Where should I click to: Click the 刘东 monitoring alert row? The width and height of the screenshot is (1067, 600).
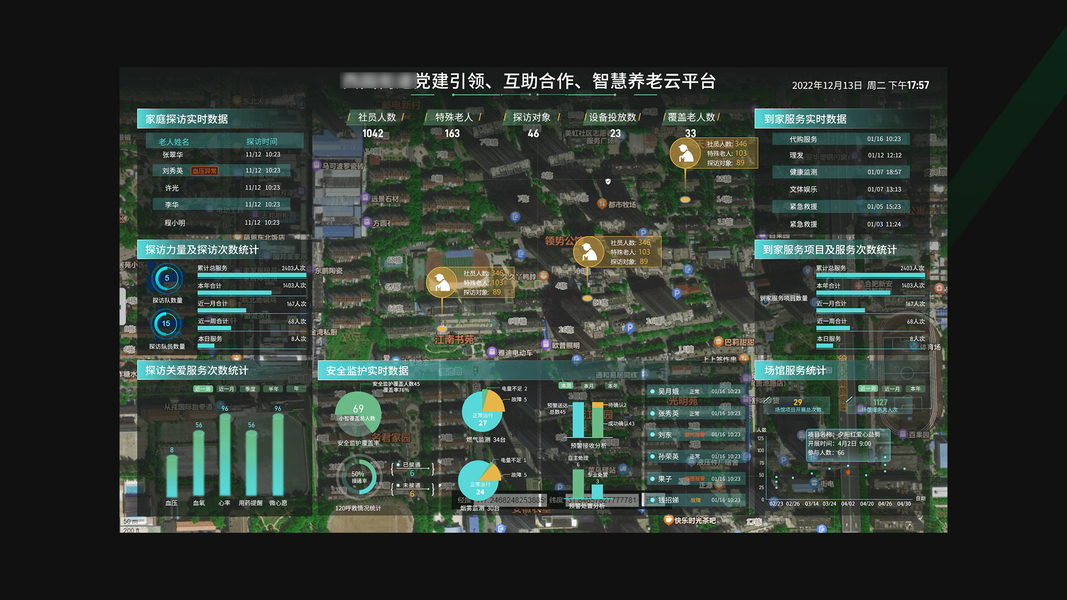point(695,435)
